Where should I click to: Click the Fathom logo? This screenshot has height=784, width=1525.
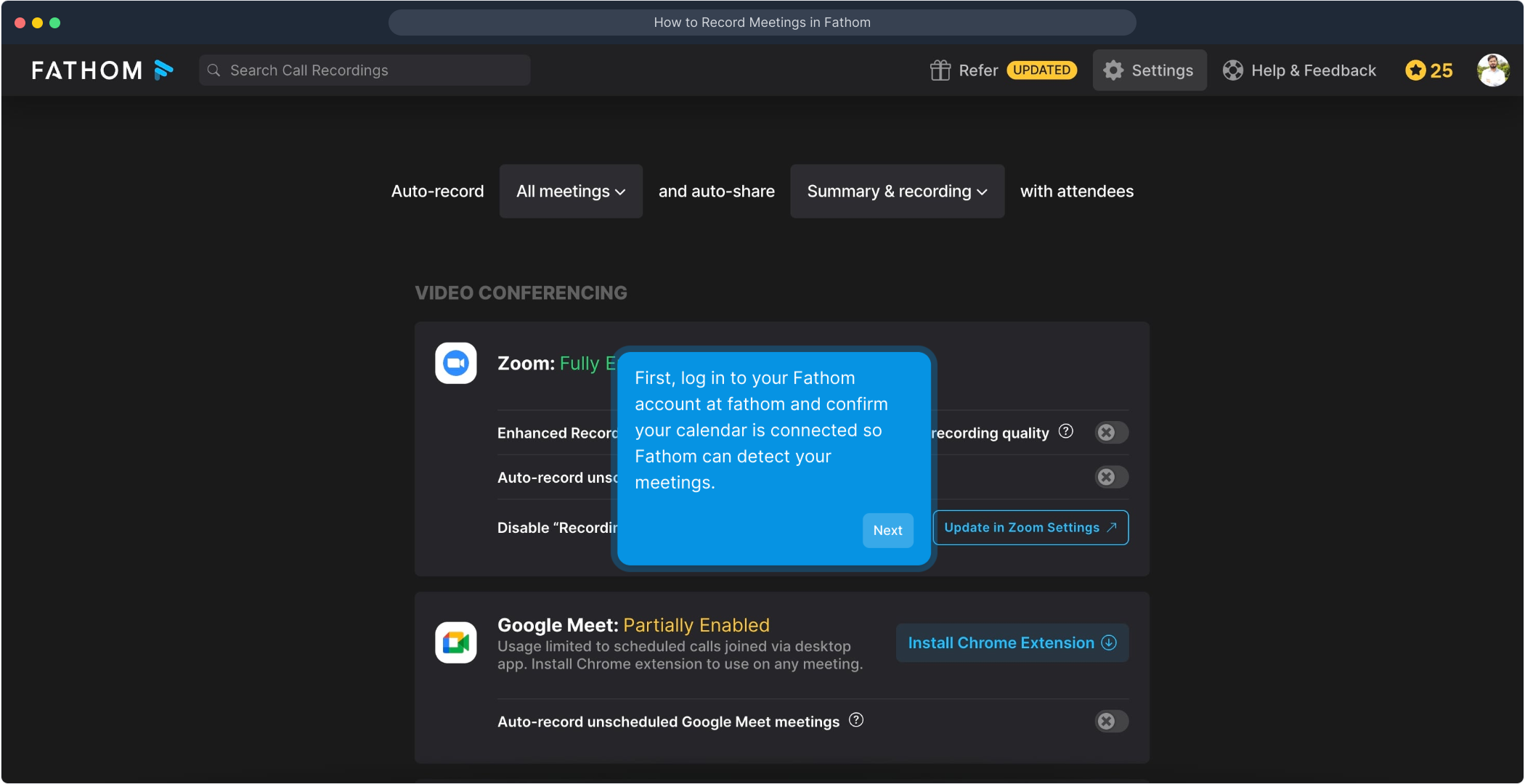102,70
